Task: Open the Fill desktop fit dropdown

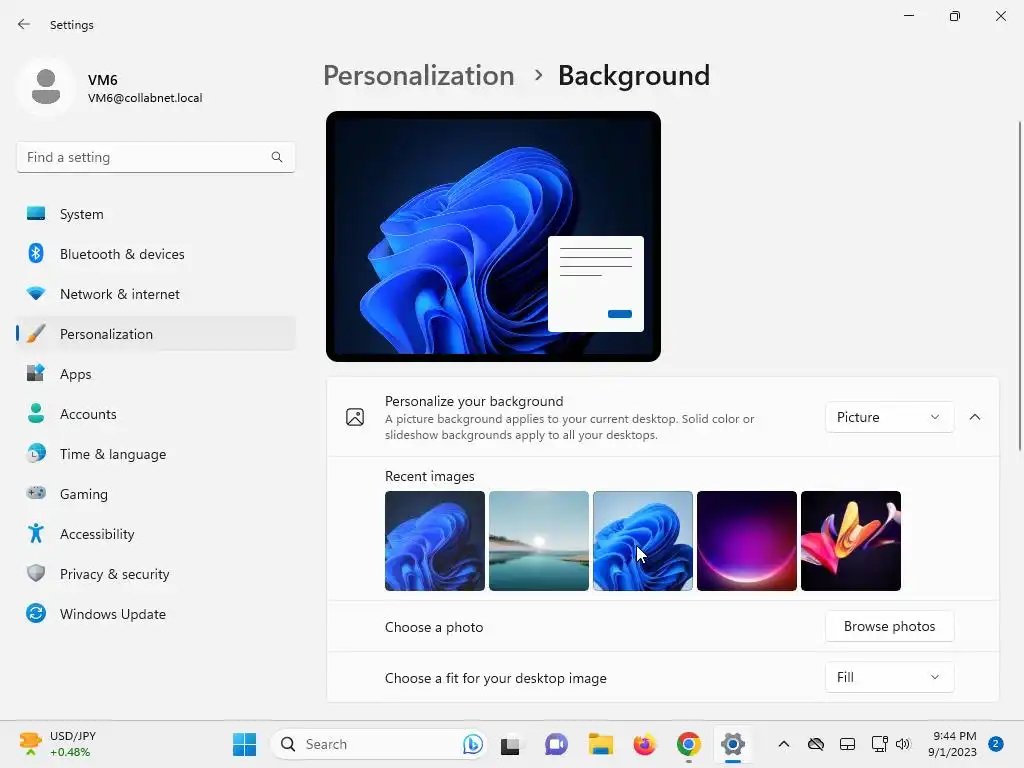Action: tap(889, 677)
